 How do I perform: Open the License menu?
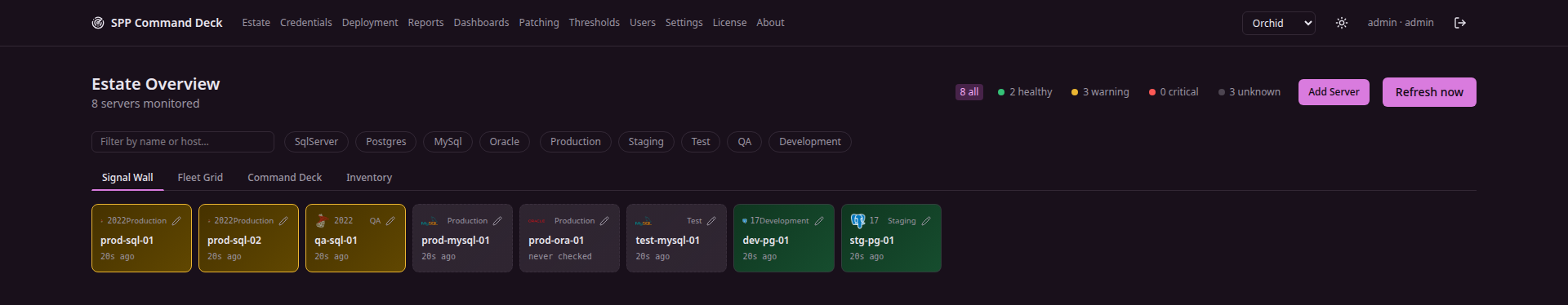[x=729, y=23]
